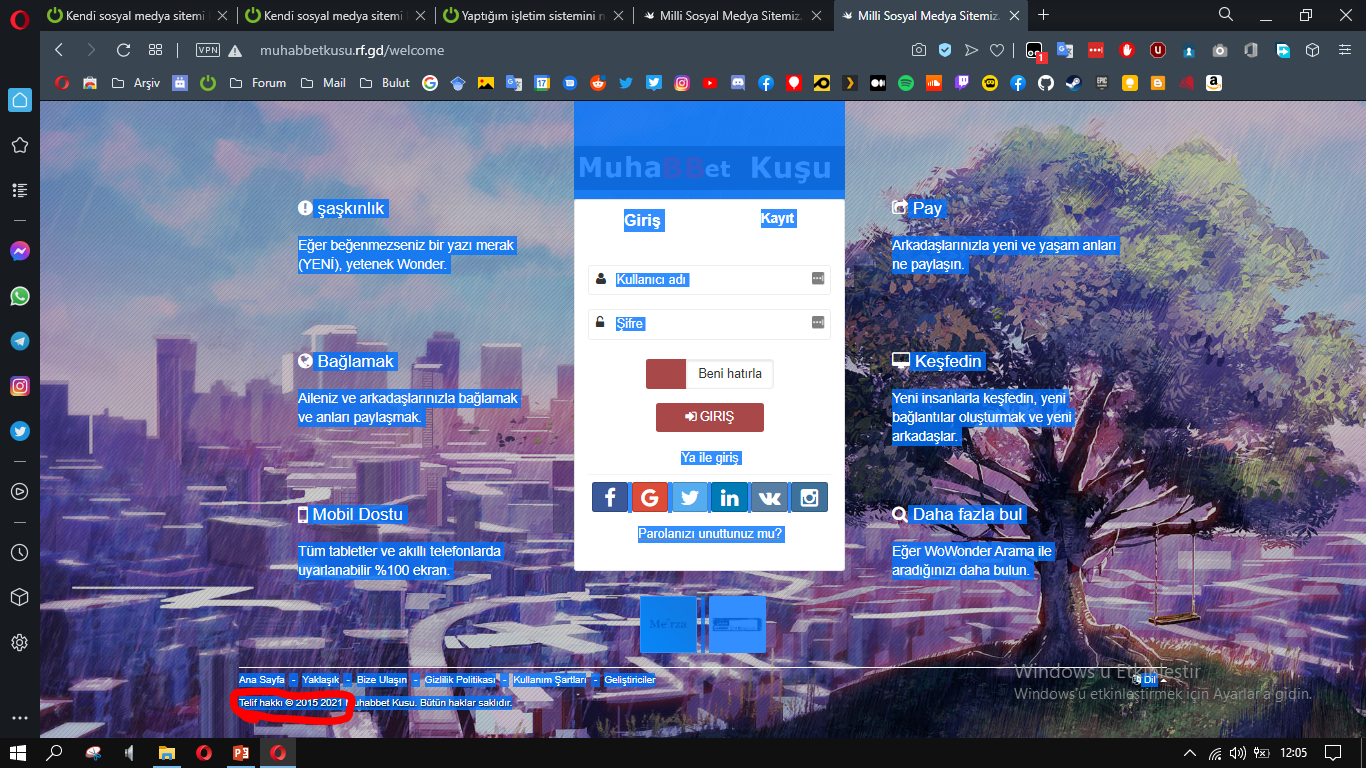Open Telegram from the Opera sidebar

tap(20, 341)
